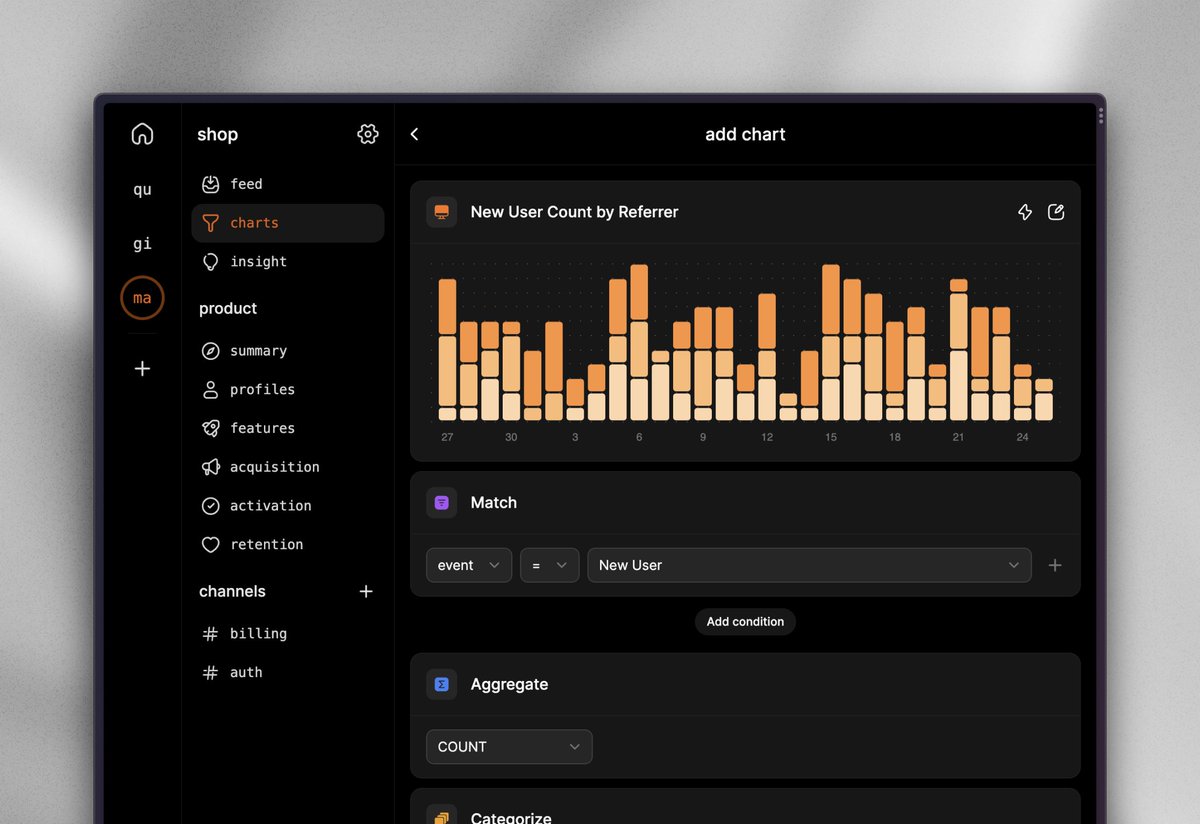The height and width of the screenshot is (824, 1200).
Task: Click the yellow Categorize icon
Action: 442,816
